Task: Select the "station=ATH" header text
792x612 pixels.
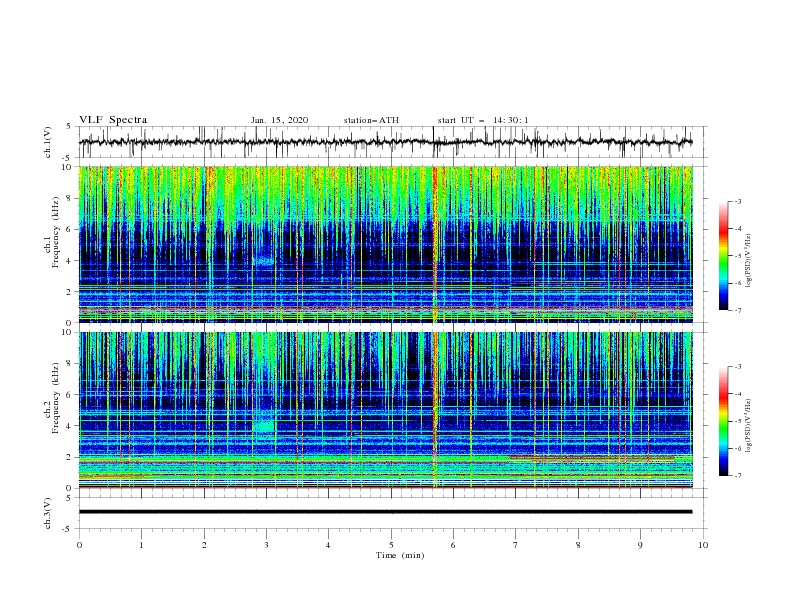Action: click(371, 120)
